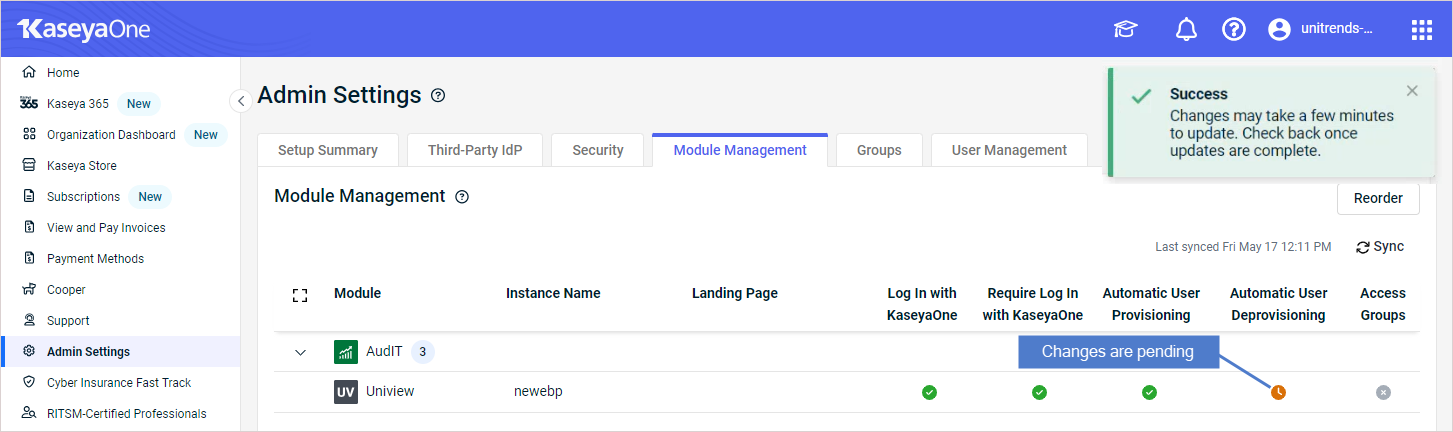Click Uniview pending Automatic User Deprovisioning clock
This screenshot has height=432, width=1453.
(x=1278, y=392)
